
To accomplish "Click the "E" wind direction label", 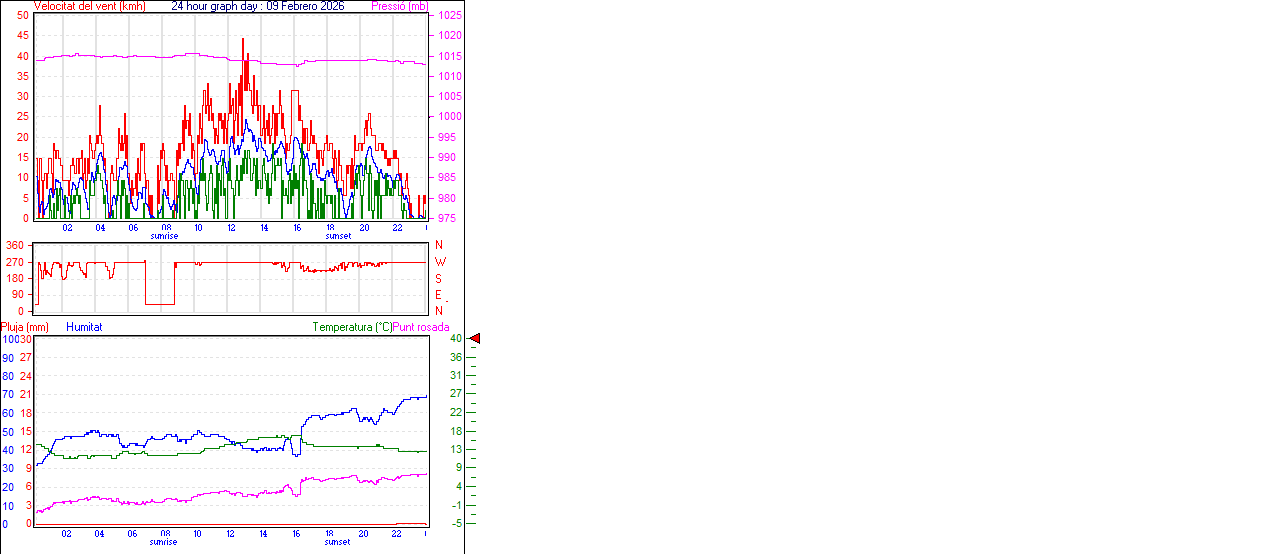I will [438, 295].
